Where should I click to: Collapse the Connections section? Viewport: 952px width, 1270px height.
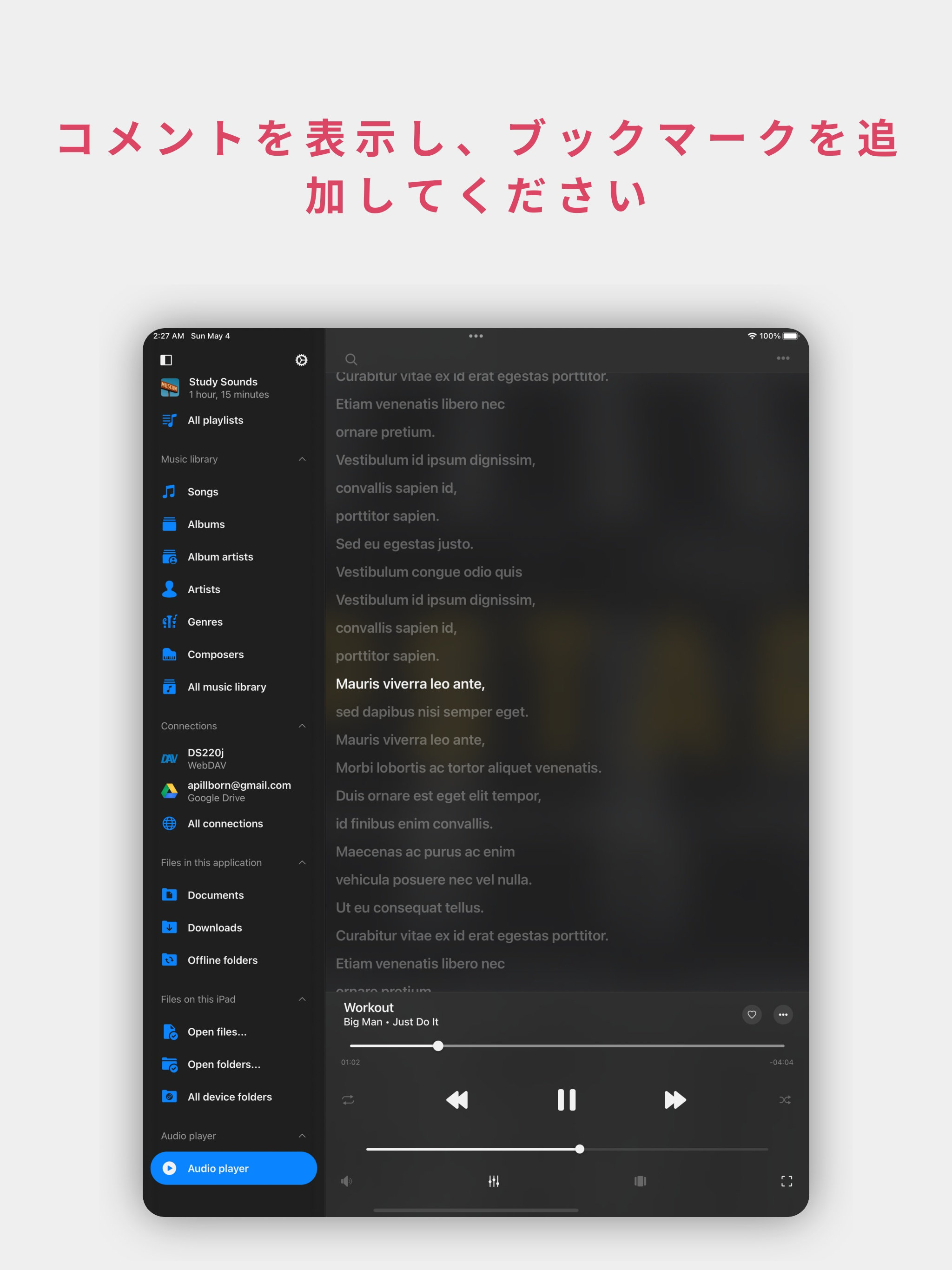(302, 726)
